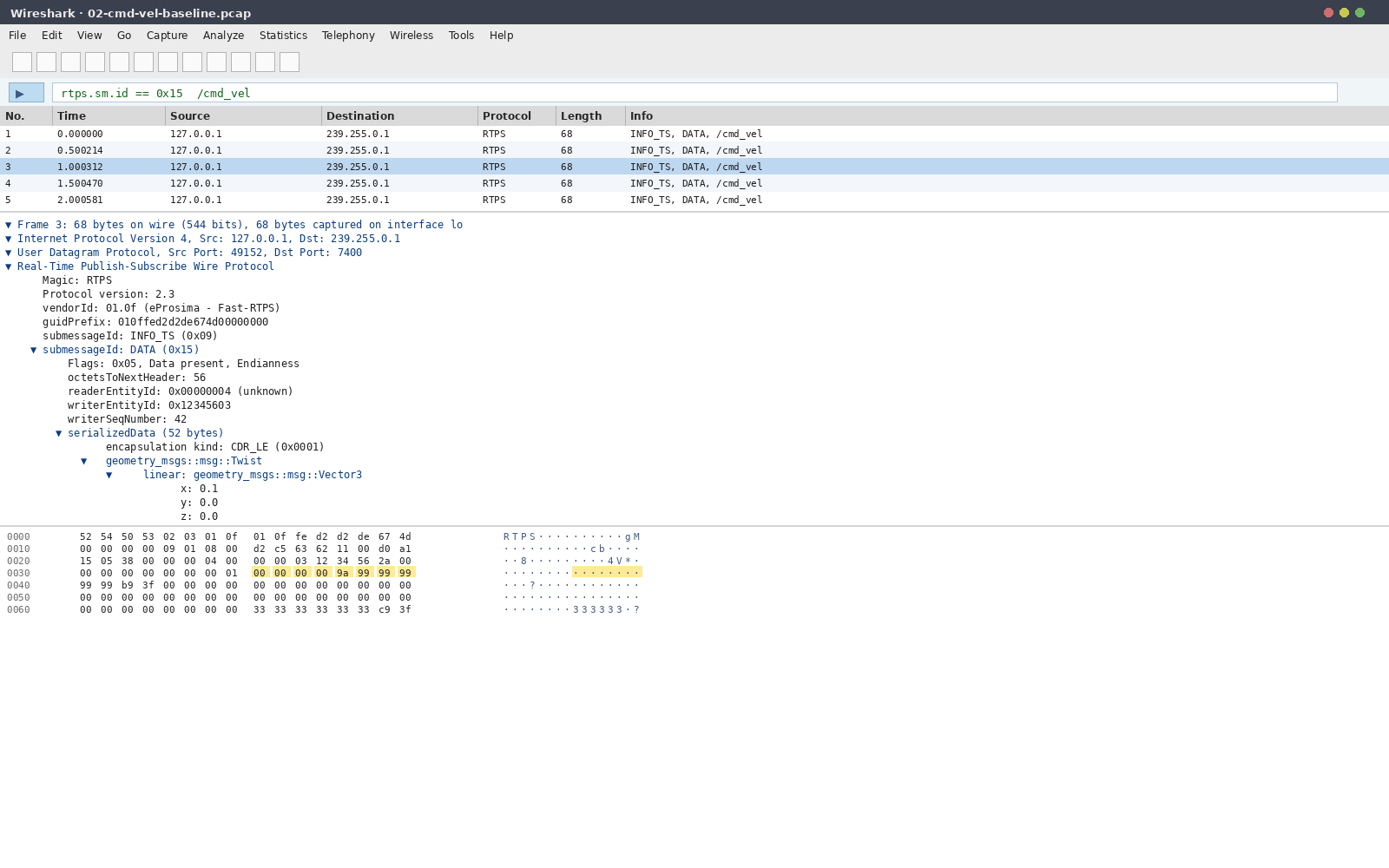Open the Analyze menu
Viewport: 1389px width, 868px height.
pyautogui.click(x=224, y=36)
